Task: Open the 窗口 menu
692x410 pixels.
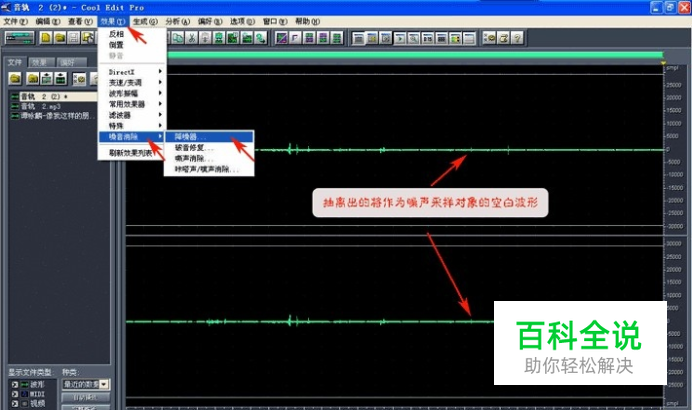Action: (x=275, y=21)
